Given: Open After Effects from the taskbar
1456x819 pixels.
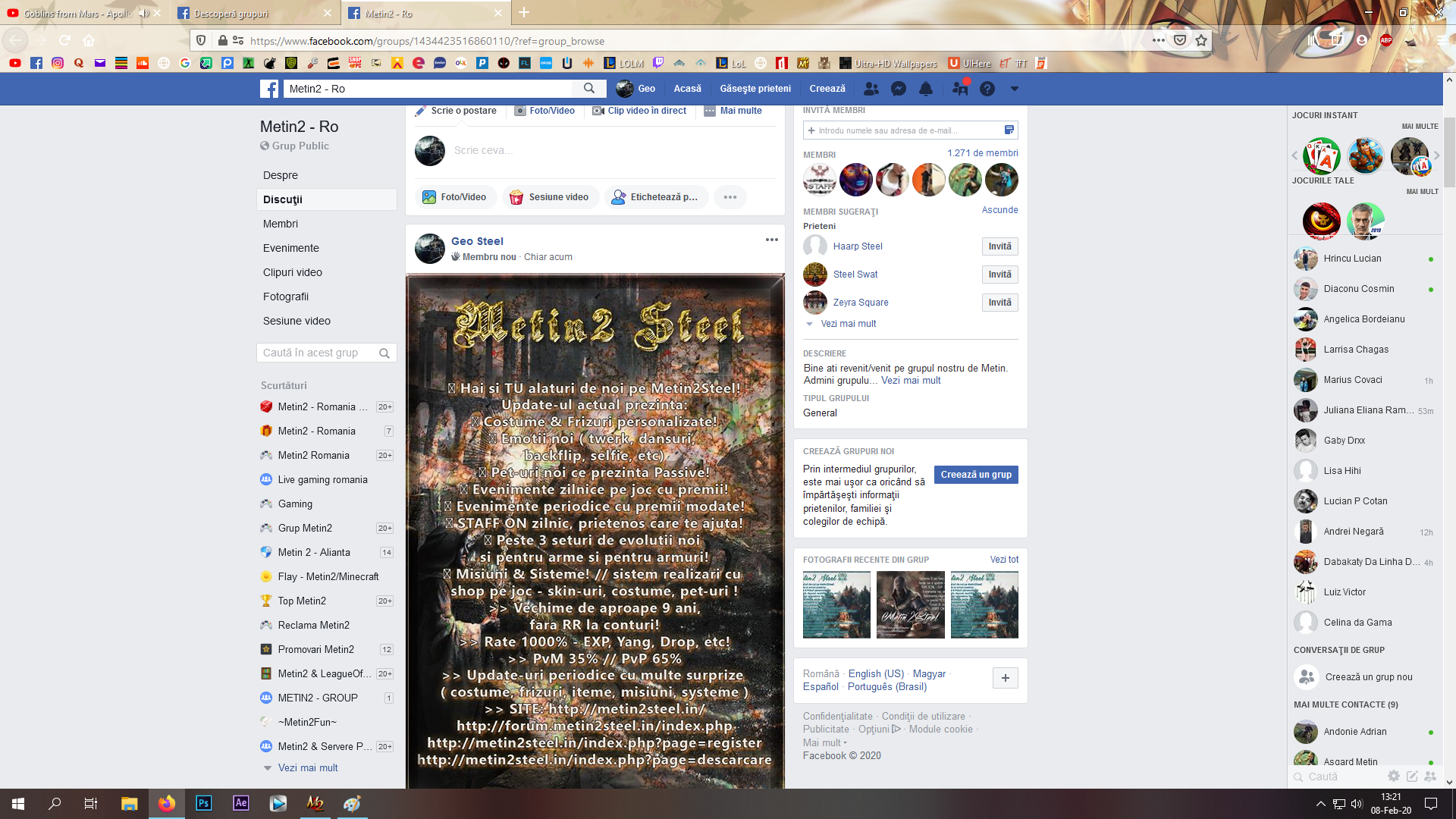Looking at the screenshot, I should 240,803.
